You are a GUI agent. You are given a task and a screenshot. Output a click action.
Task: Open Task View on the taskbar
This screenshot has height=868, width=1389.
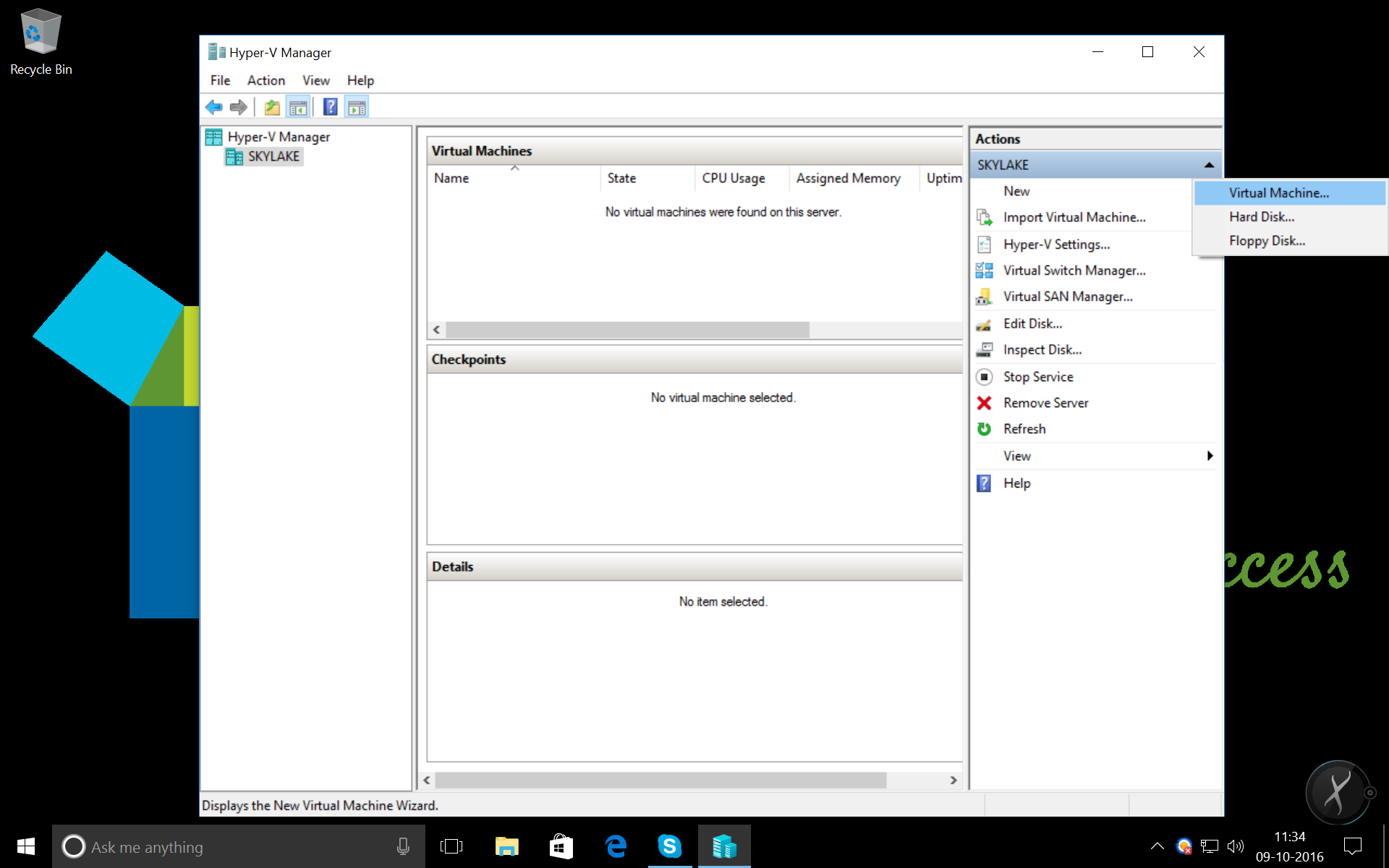tap(451, 846)
